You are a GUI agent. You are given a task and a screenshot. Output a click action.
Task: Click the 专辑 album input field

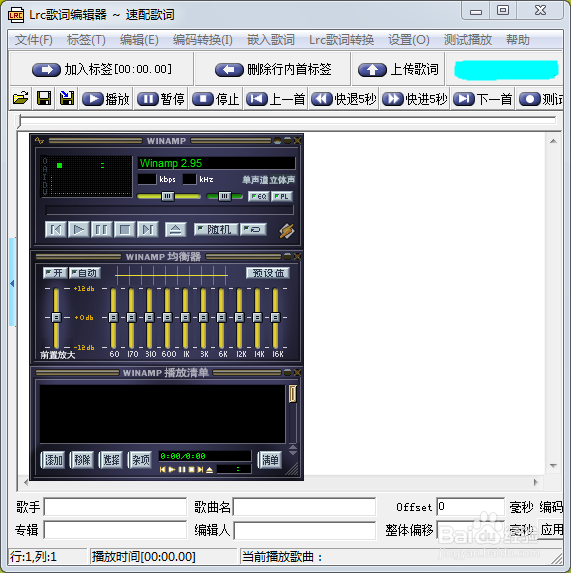pyautogui.click(x=115, y=530)
